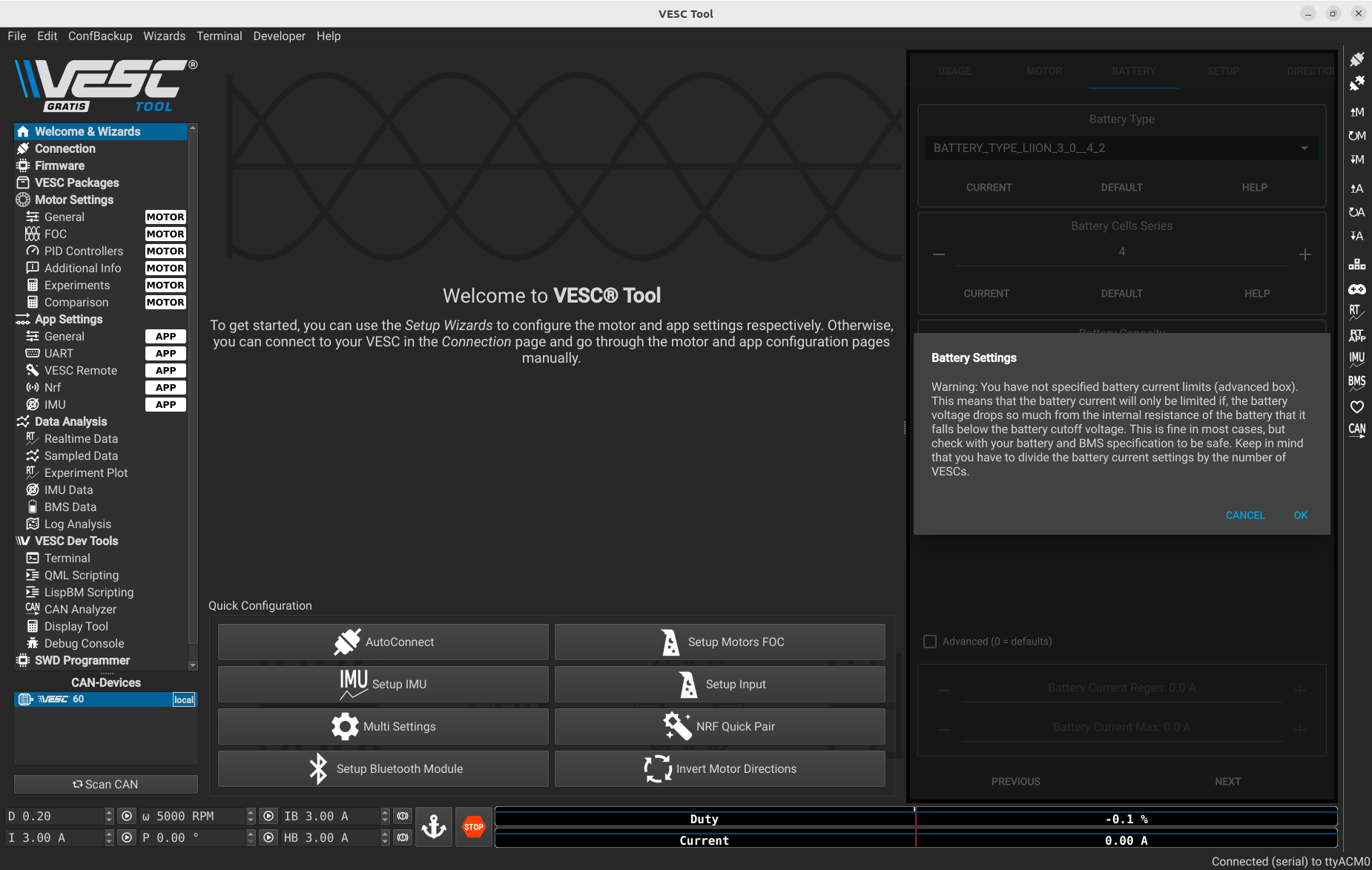Click the circular-arrow A icon in right toolbar
This screenshot has width=1372, height=870.
pyautogui.click(x=1356, y=212)
